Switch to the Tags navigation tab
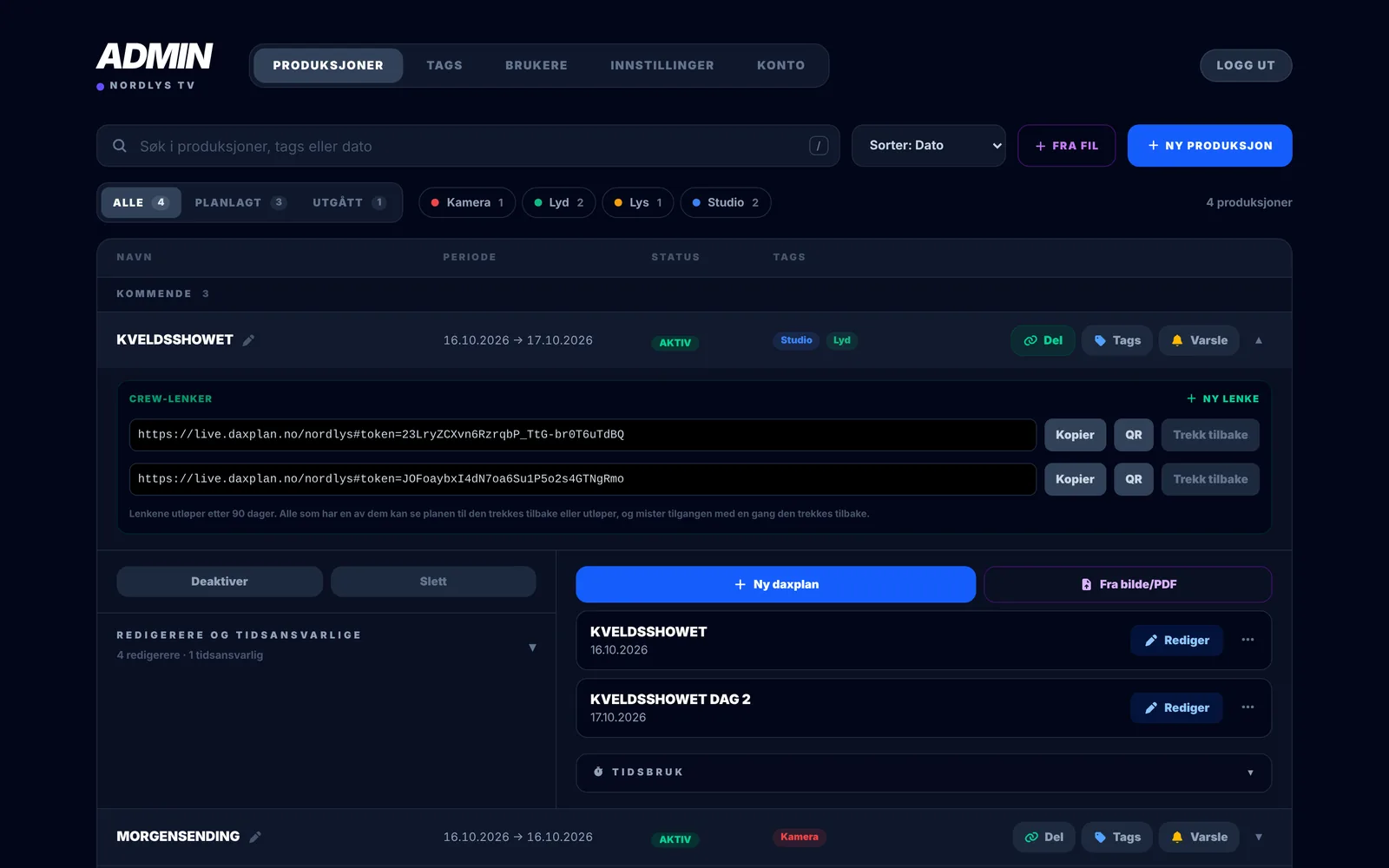 444,66
